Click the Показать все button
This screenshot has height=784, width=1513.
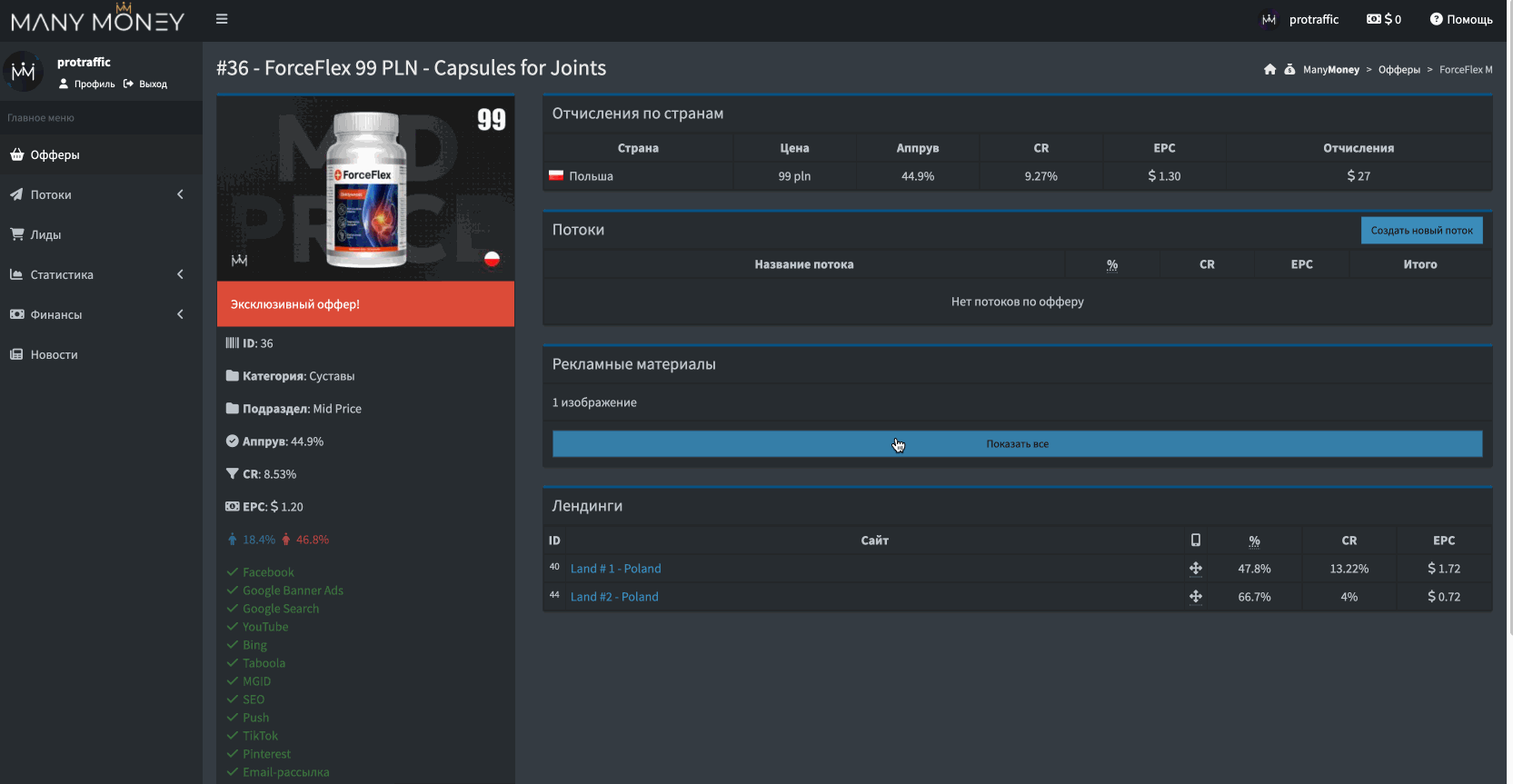1017,444
